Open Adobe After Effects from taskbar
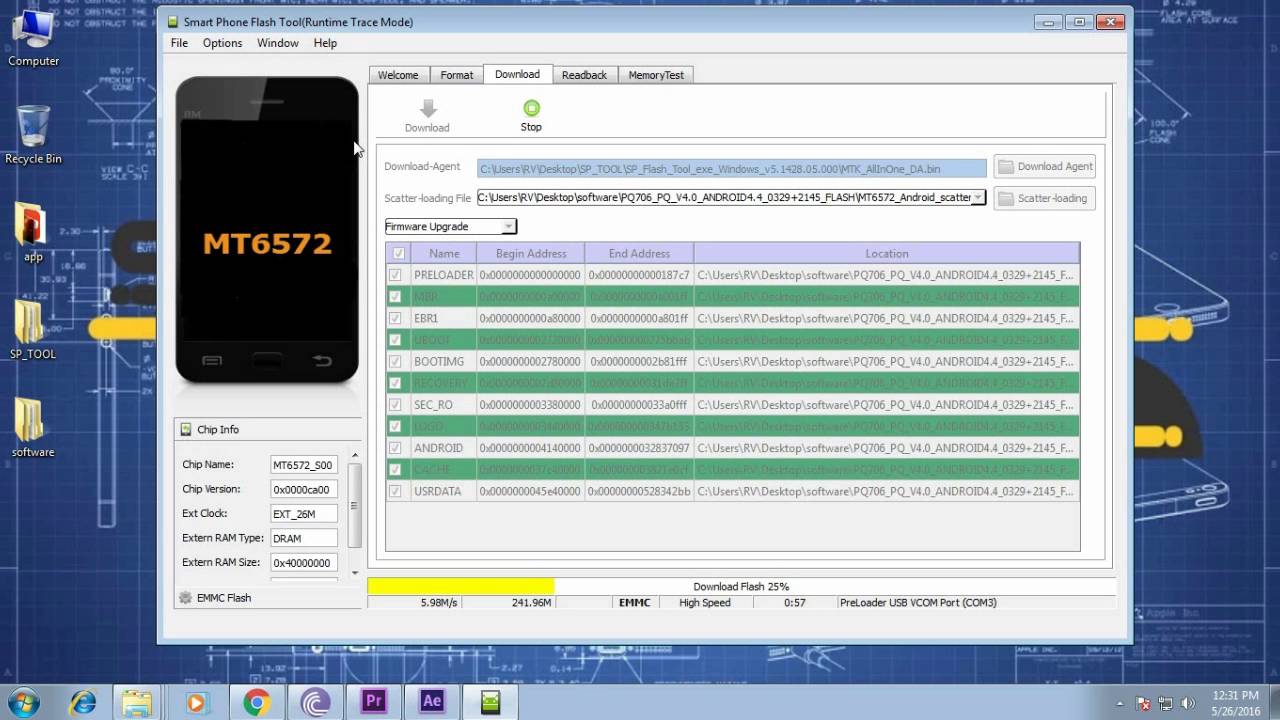This screenshot has height=720, width=1280. pos(432,701)
